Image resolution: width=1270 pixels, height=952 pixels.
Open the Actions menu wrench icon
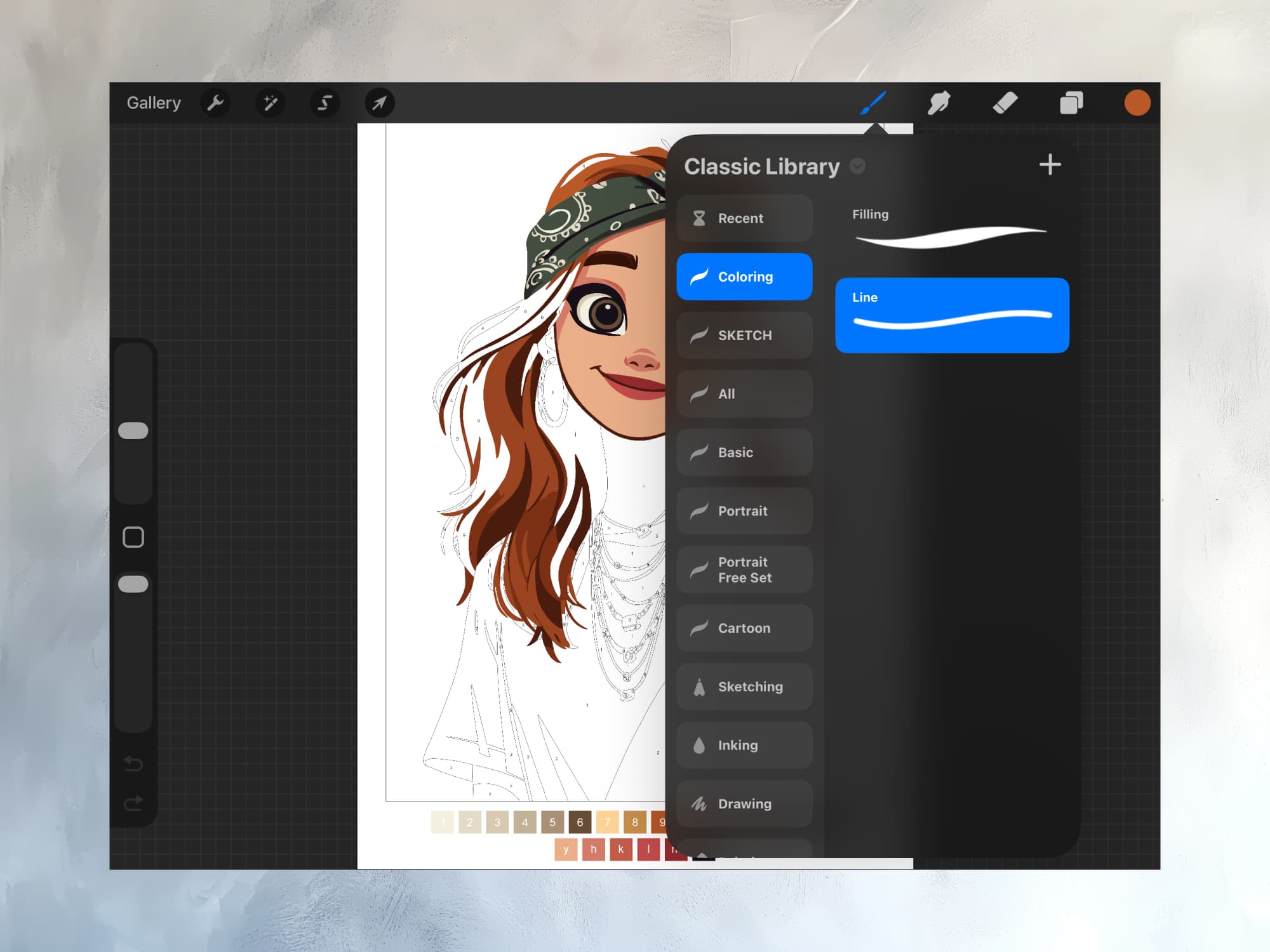coord(215,103)
